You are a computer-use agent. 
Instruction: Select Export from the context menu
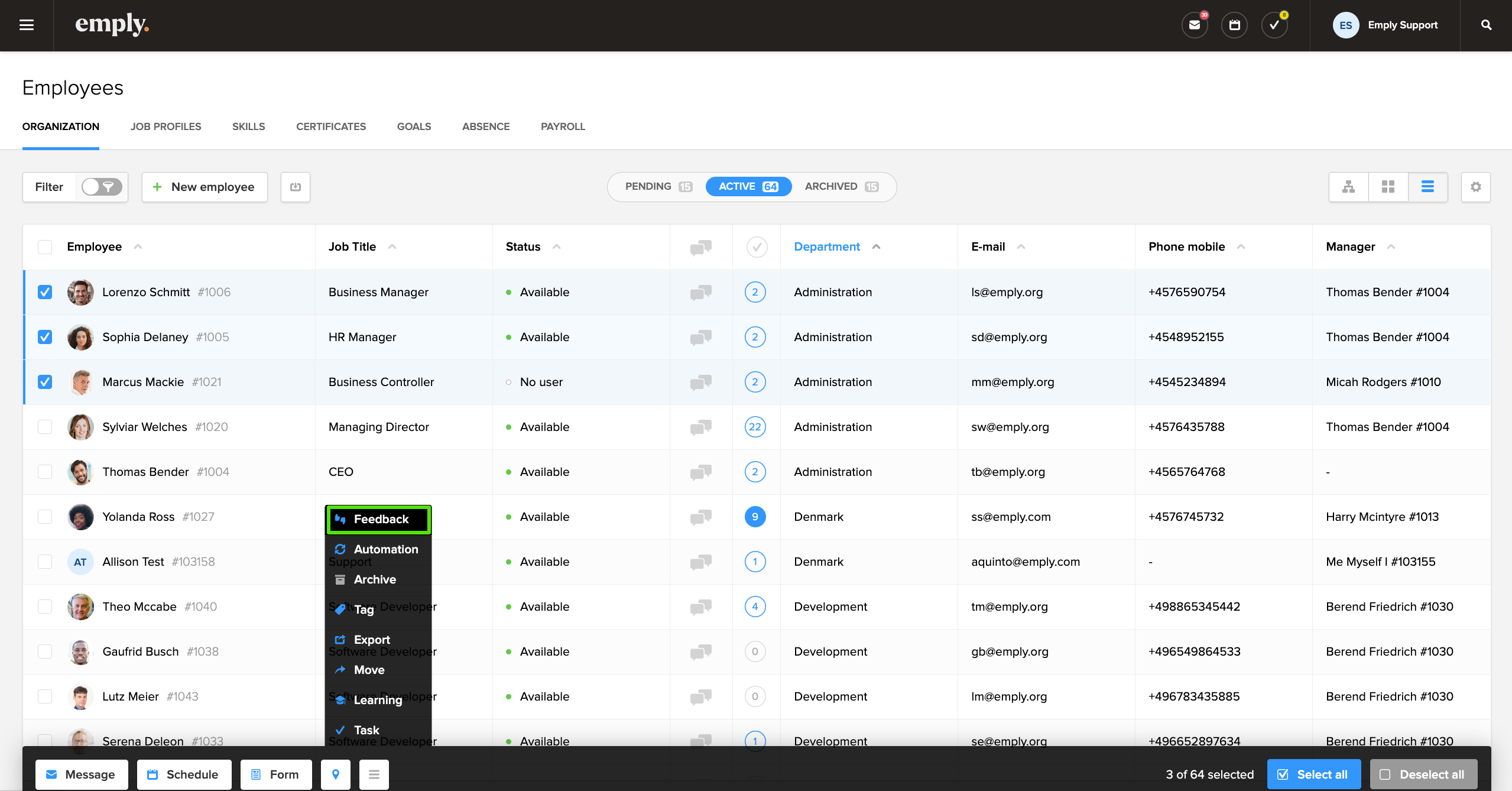point(371,640)
